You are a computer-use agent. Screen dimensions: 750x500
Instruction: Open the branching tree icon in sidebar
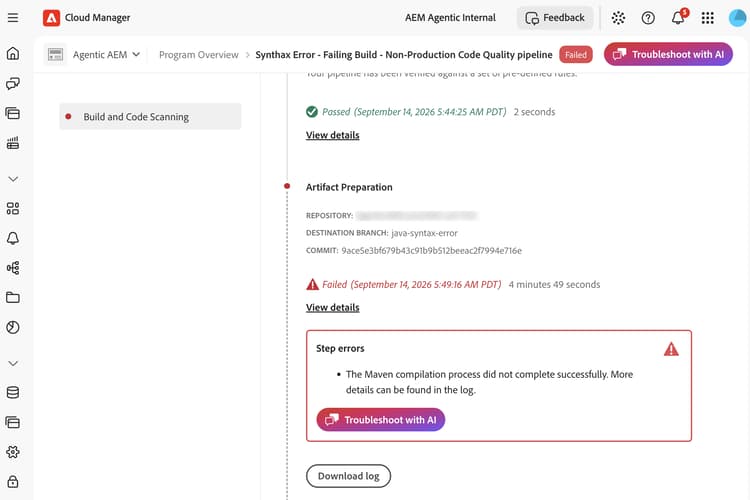click(x=13, y=268)
